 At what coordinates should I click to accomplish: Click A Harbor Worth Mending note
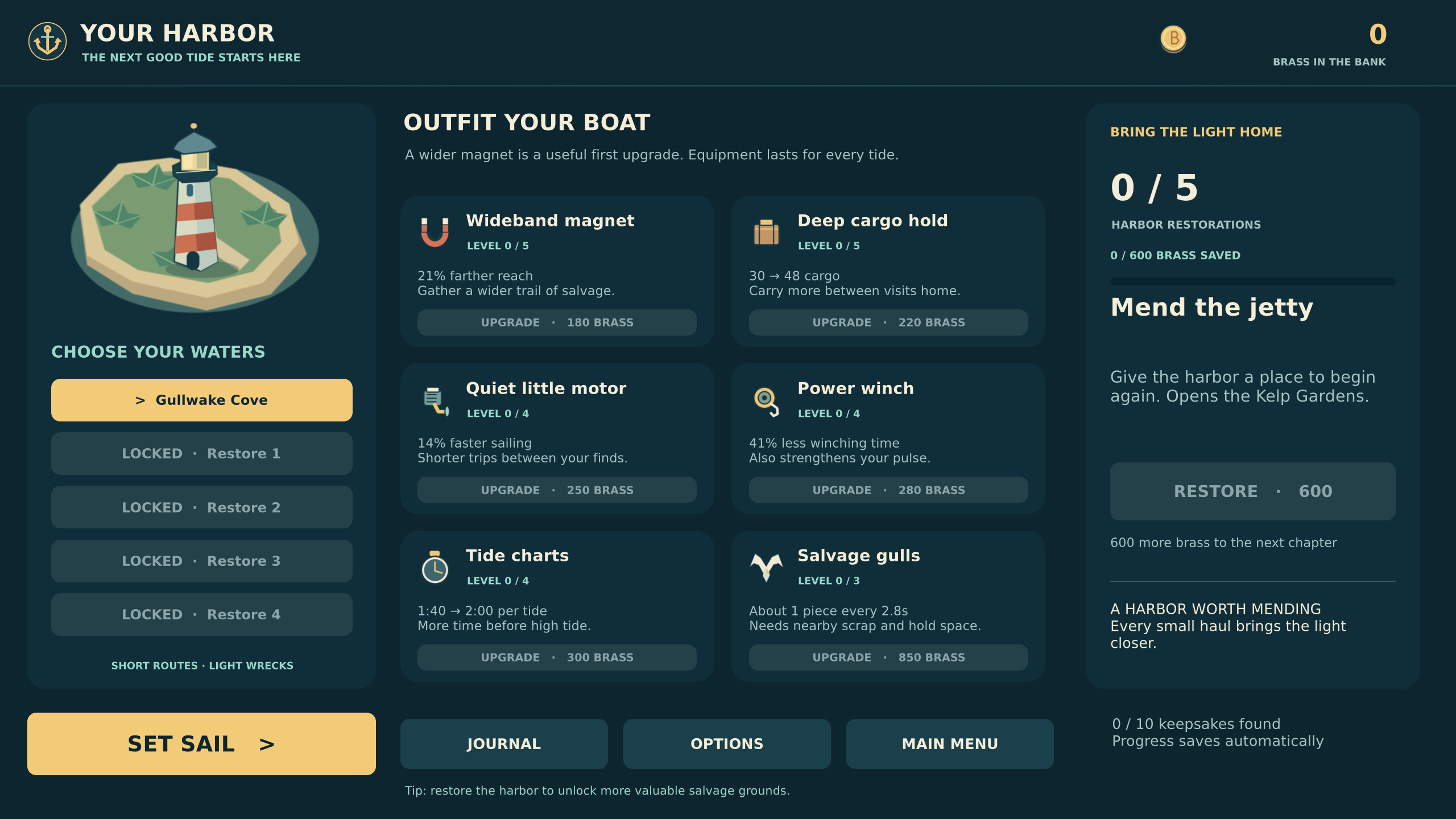(x=1228, y=626)
